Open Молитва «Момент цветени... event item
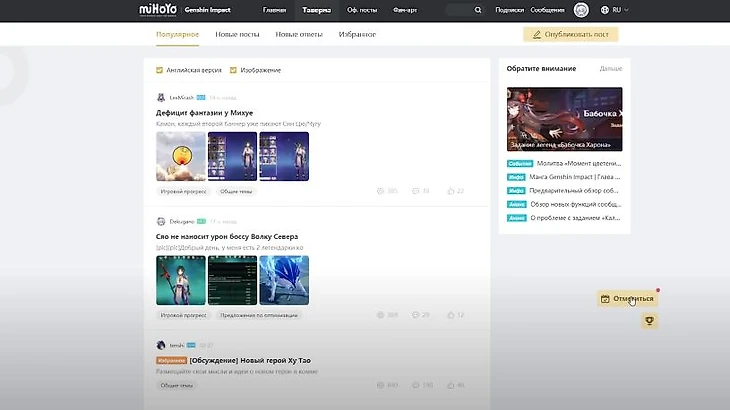730x410 pixels. click(564, 163)
